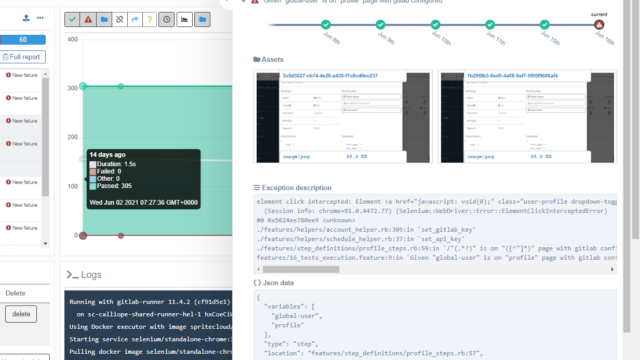Click image/png label of first asset

point(296,156)
